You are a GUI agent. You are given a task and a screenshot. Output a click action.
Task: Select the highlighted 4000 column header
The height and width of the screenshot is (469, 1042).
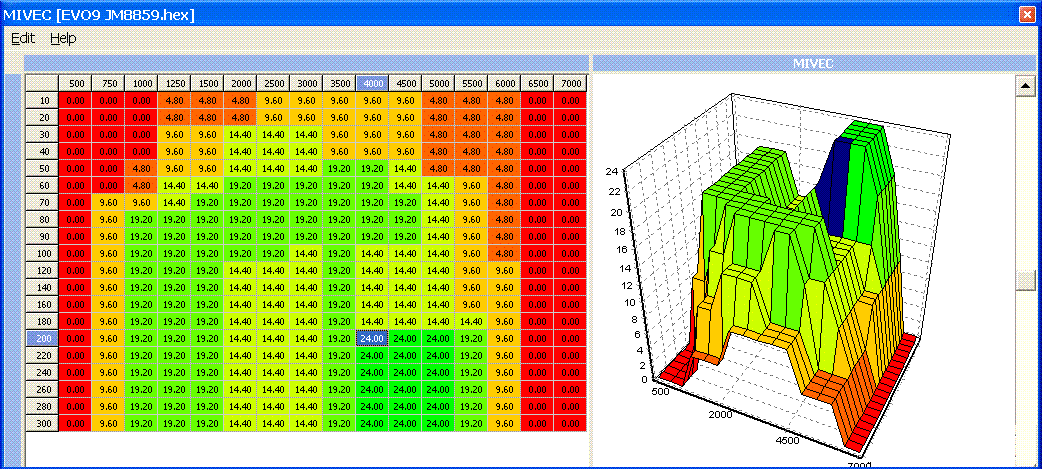[x=372, y=84]
